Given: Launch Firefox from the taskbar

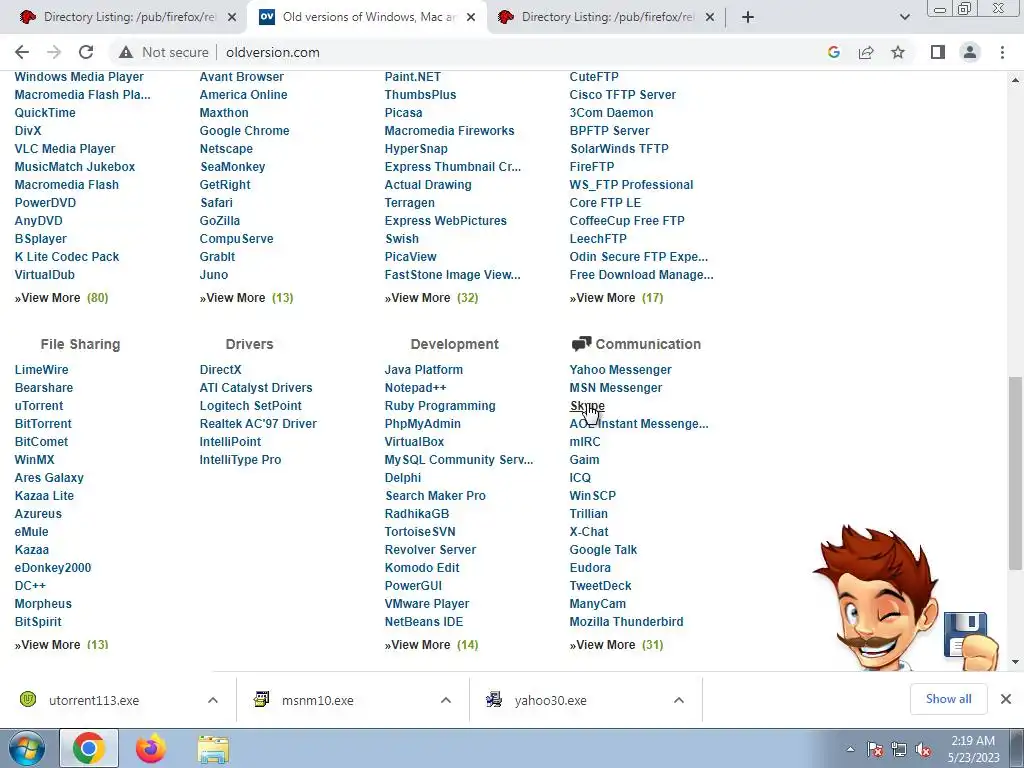Looking at the screenshot, I should point(151,748).
